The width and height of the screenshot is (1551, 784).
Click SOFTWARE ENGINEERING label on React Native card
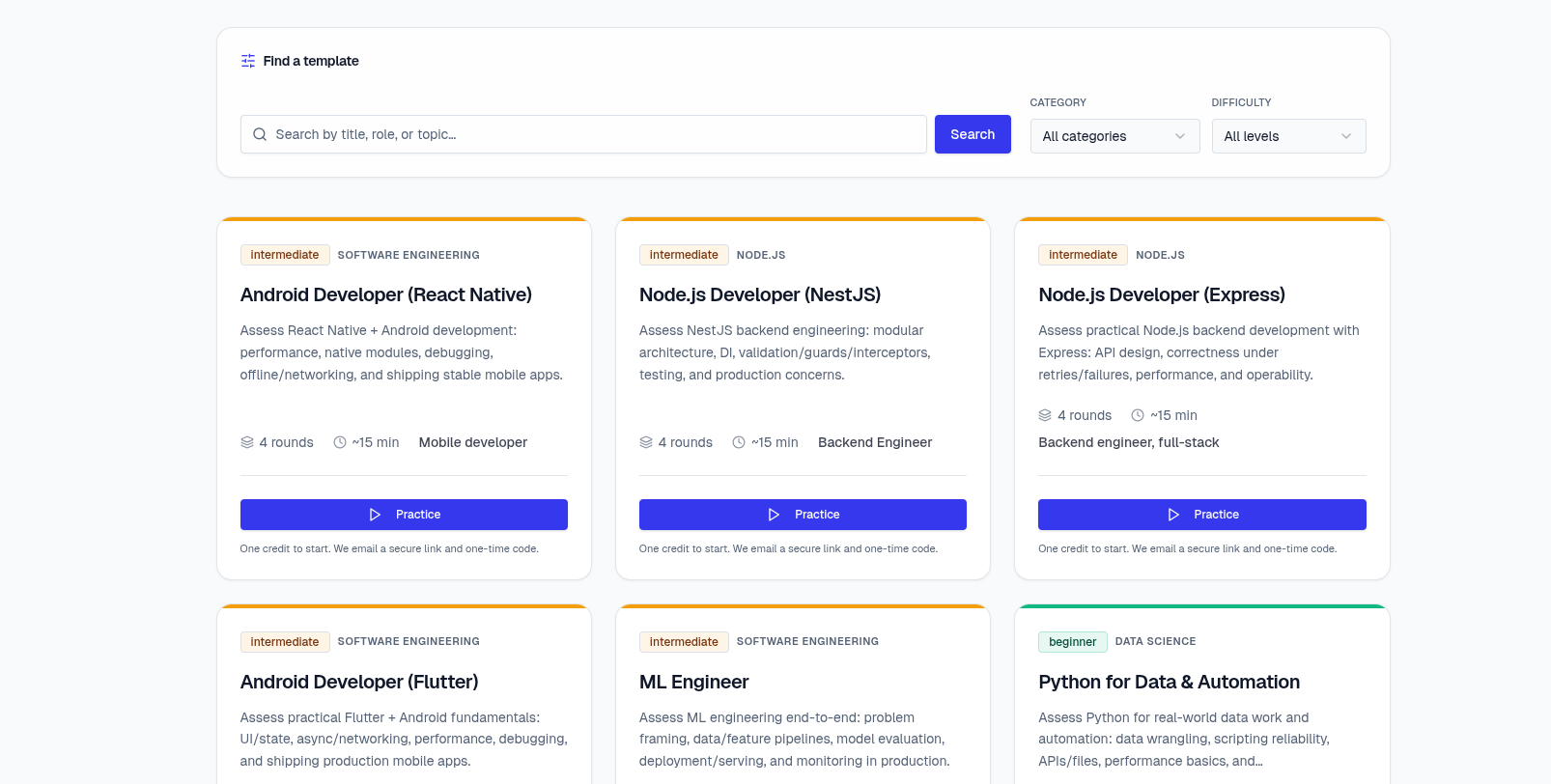[x=409, y=255]
